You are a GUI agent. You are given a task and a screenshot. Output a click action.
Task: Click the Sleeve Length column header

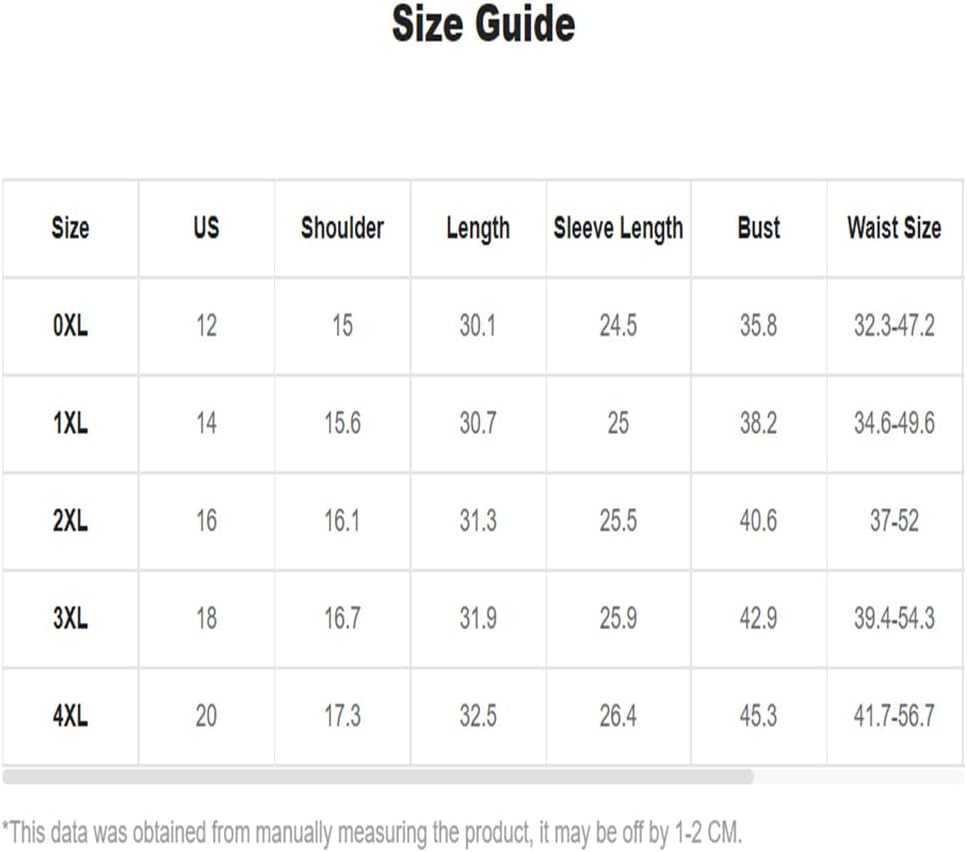[x=618, y=229]
